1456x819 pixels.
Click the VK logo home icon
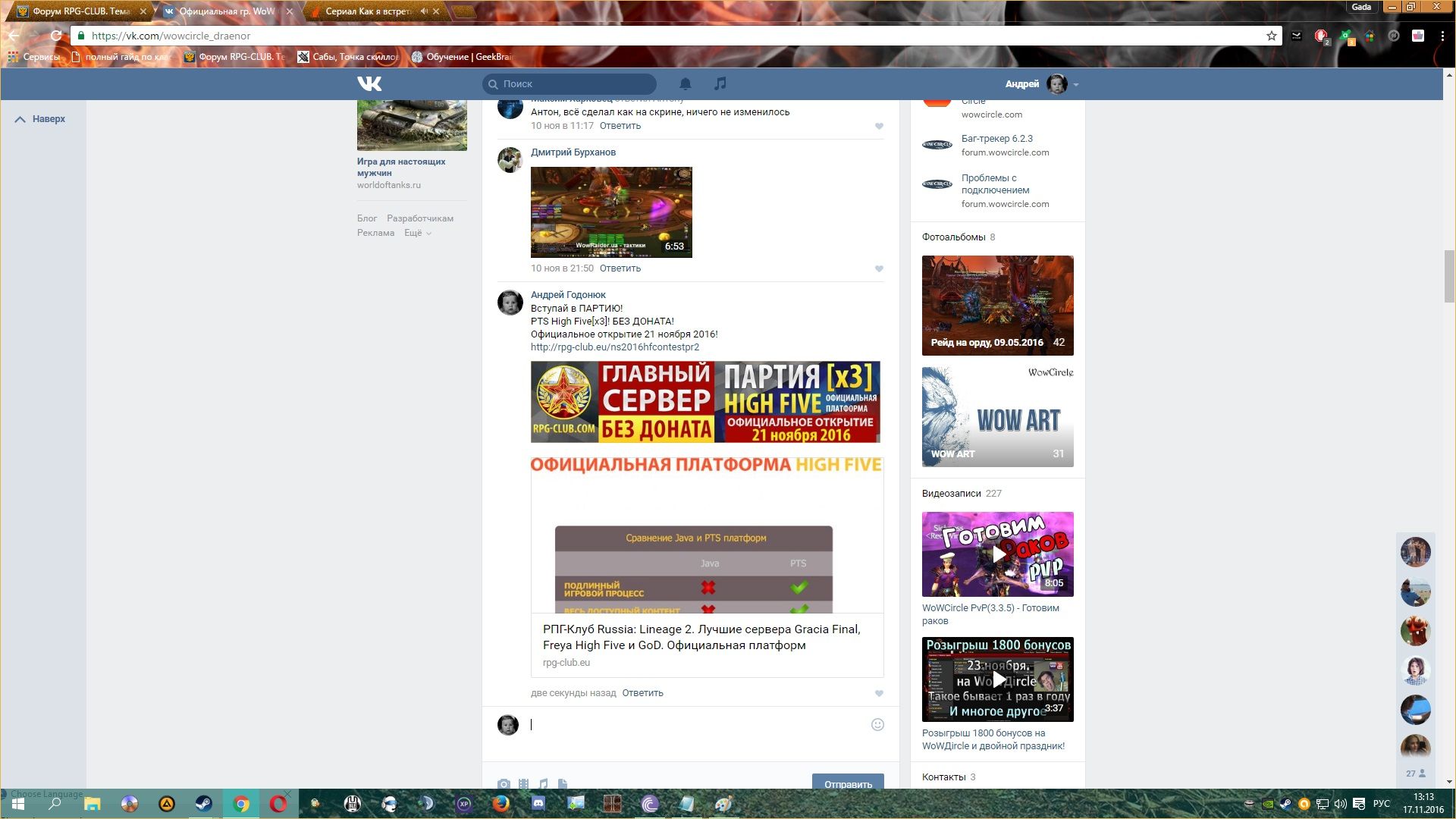369,83
